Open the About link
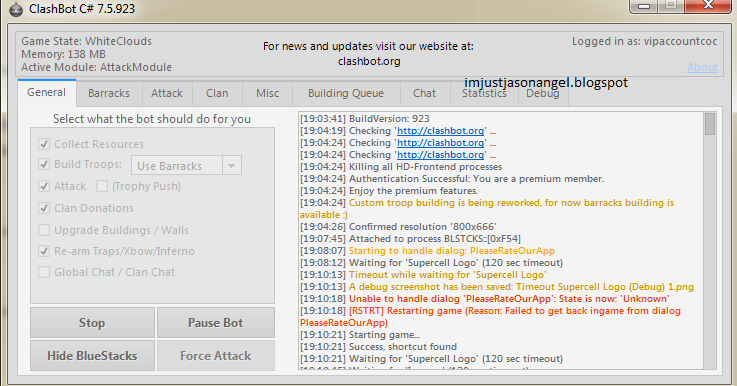The height and width of the screenshot is (386, 737). click(702, 67)
